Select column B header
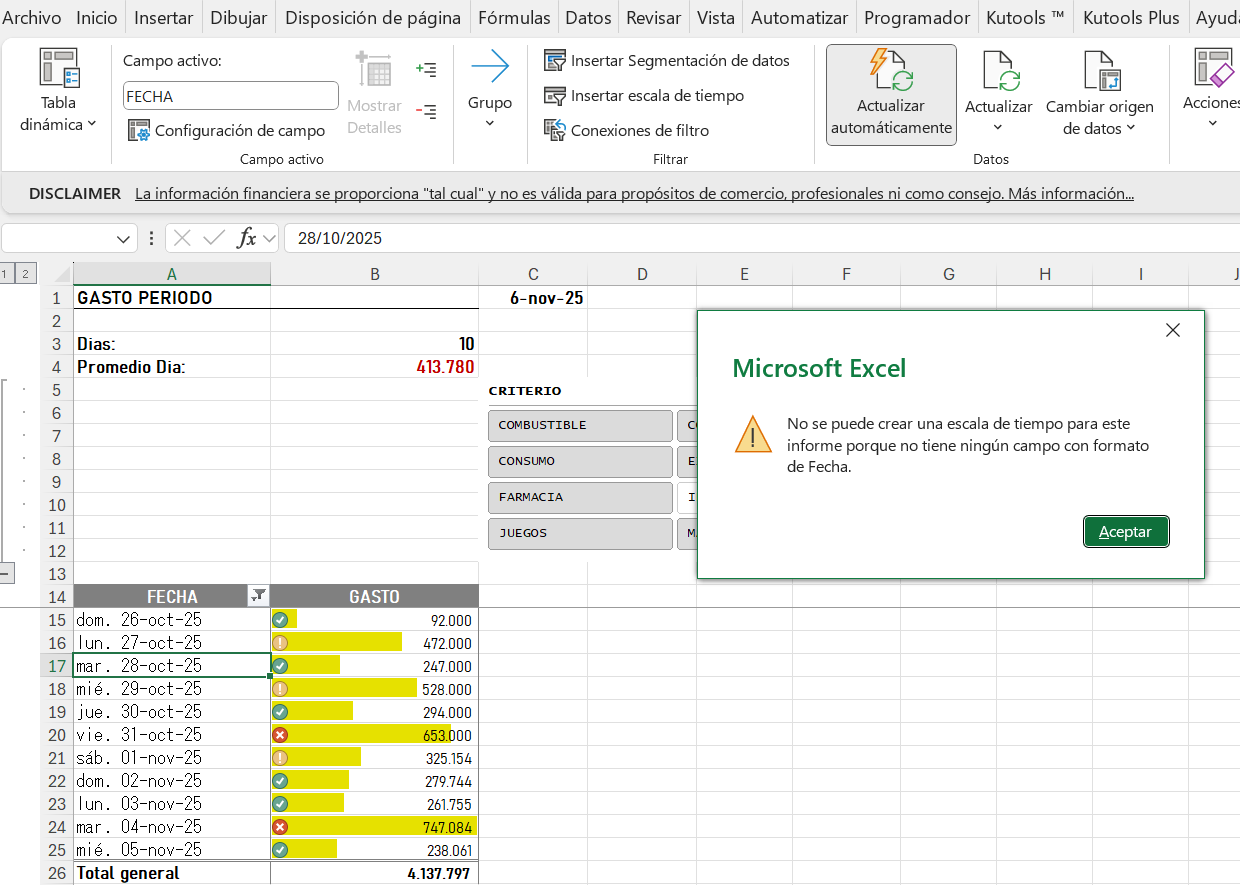This screenshot has width=1240, height=885. pyautogui.click(x=375, y=274)
